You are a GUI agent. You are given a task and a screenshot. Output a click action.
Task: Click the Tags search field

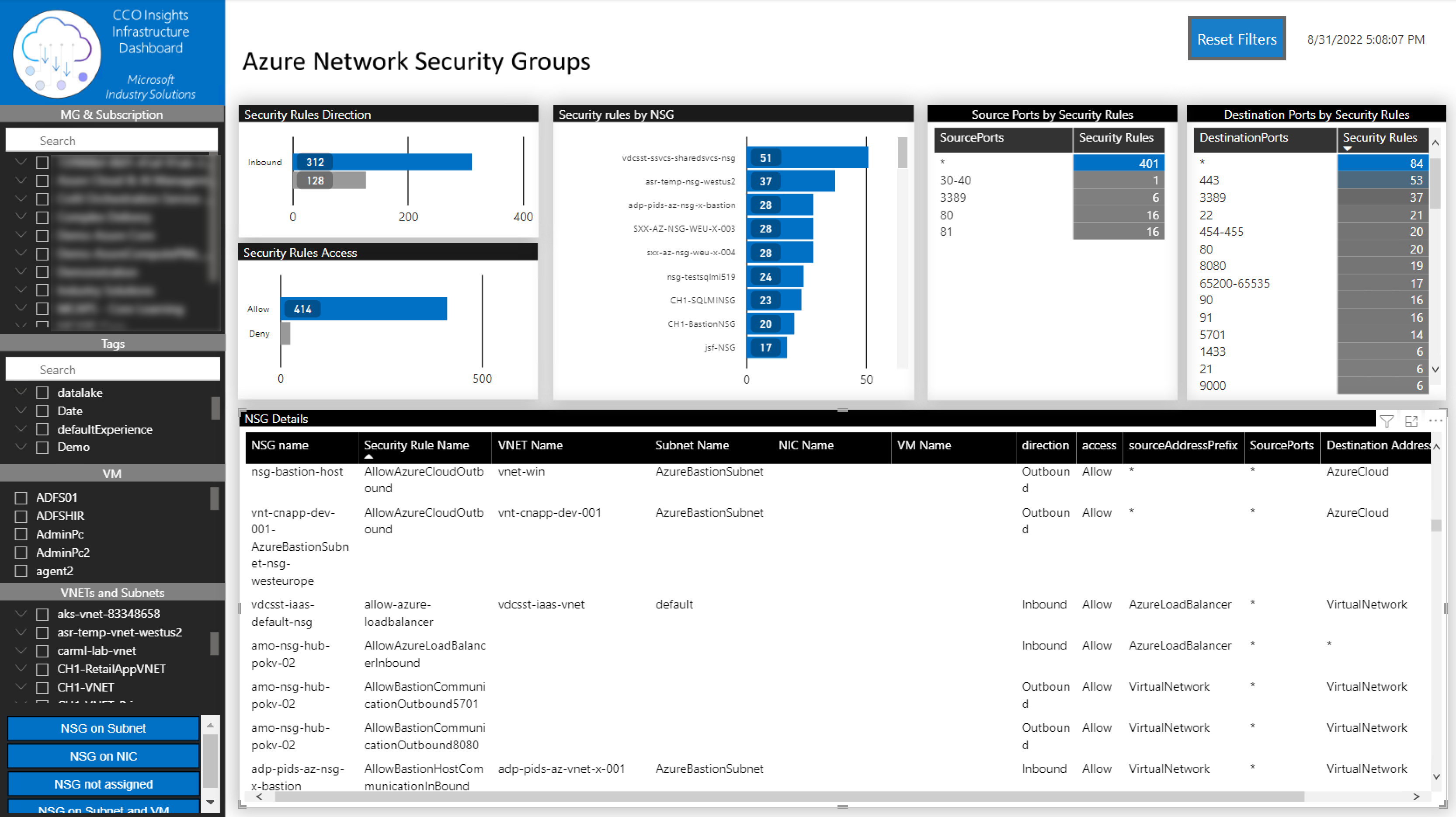[x=112, y=369]
